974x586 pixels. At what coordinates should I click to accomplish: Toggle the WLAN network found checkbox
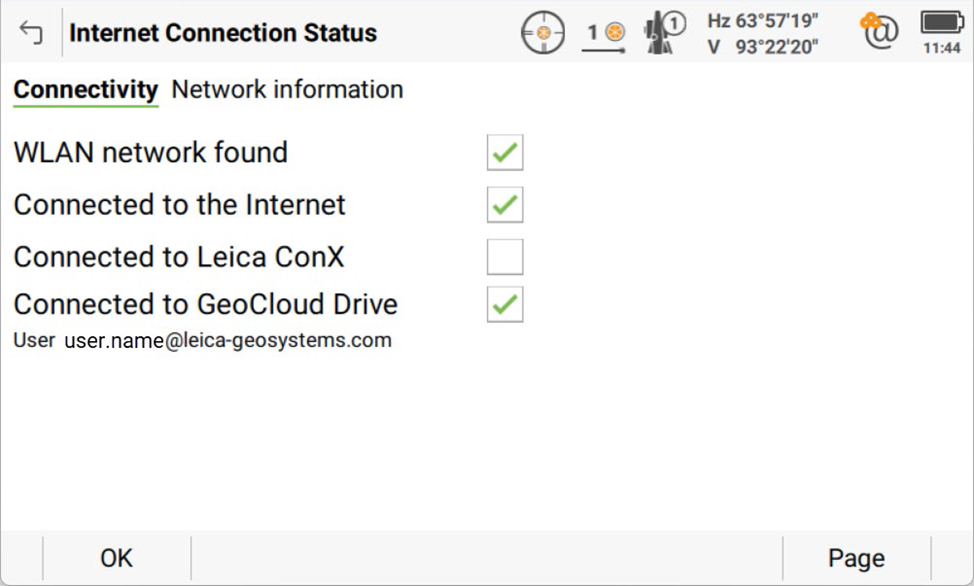tap(505, 153)
